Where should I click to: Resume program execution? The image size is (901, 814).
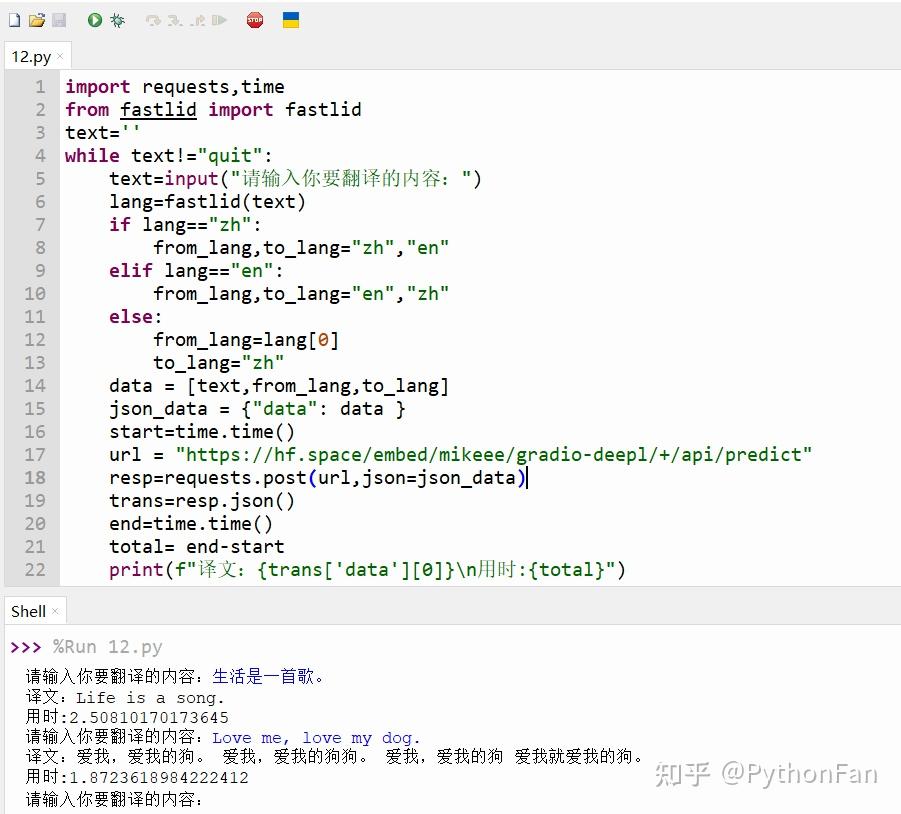click(x=219, y=19)
